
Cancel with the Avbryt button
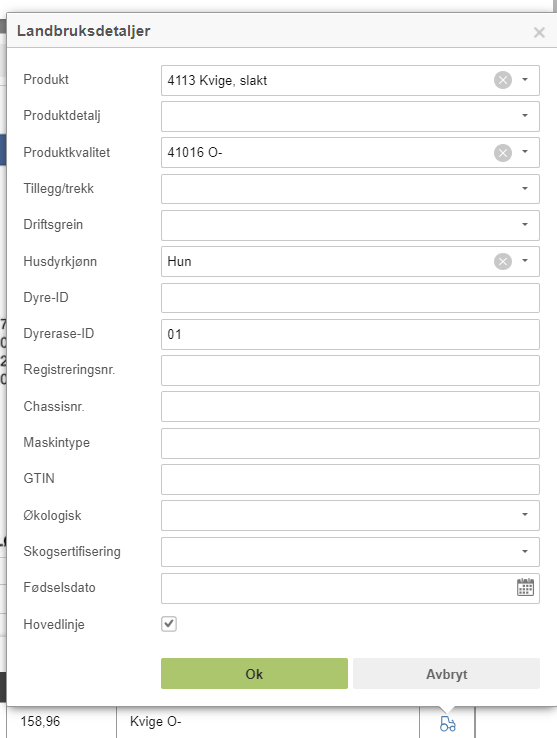click(x=446, y=674)
